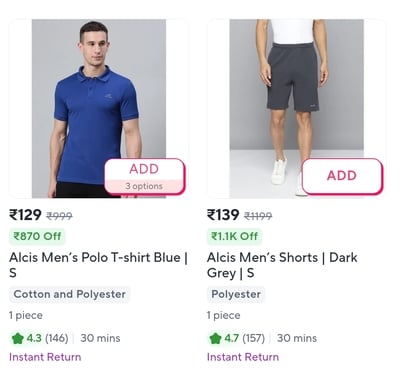Click the green rating star for shorts
The height and width of the screenshot is (391, 400).
click(x=215, y=338)
